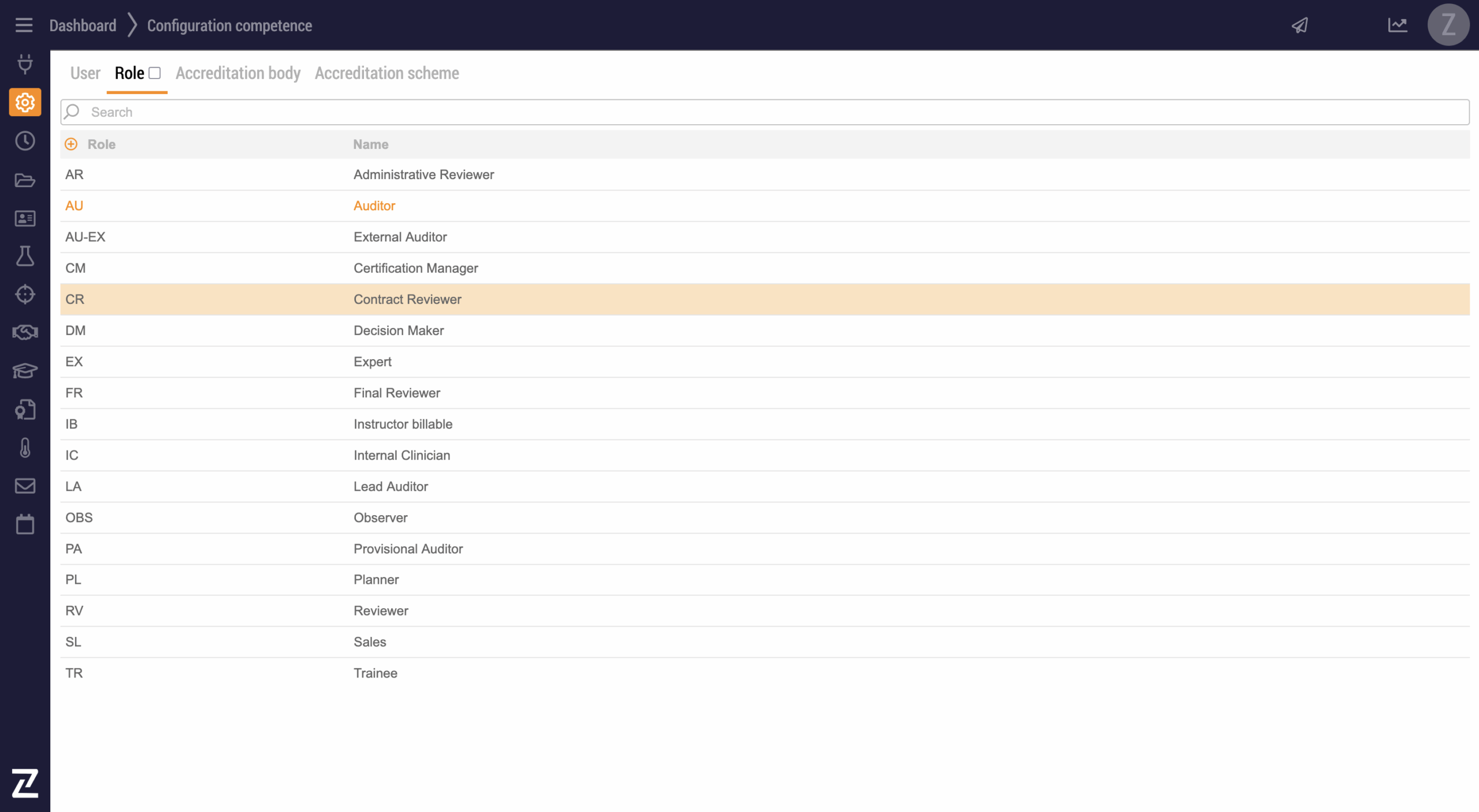Toggle the checkbox beside Role tab
Image resolution: width=1479 pixels, height=812 pixels.
154,73
